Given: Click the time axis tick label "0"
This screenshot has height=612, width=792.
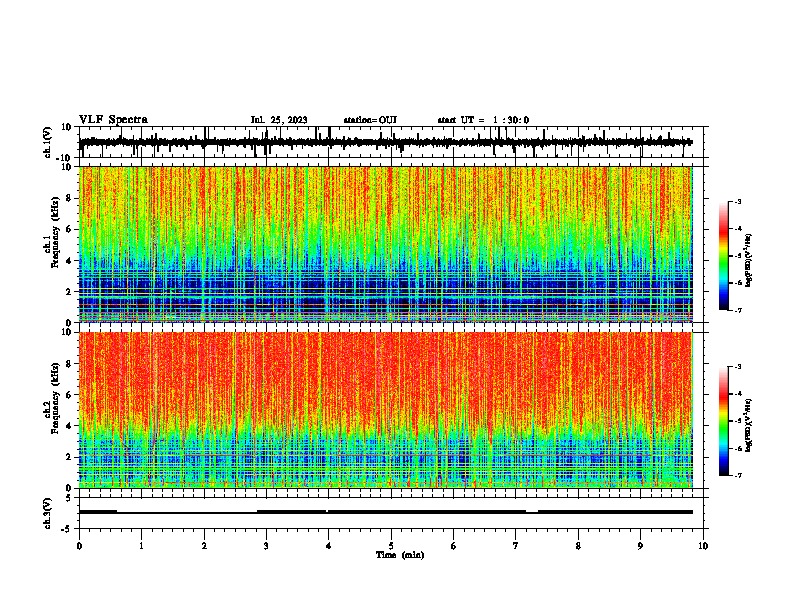Looking at the screenshot, I should pos(79,546).
